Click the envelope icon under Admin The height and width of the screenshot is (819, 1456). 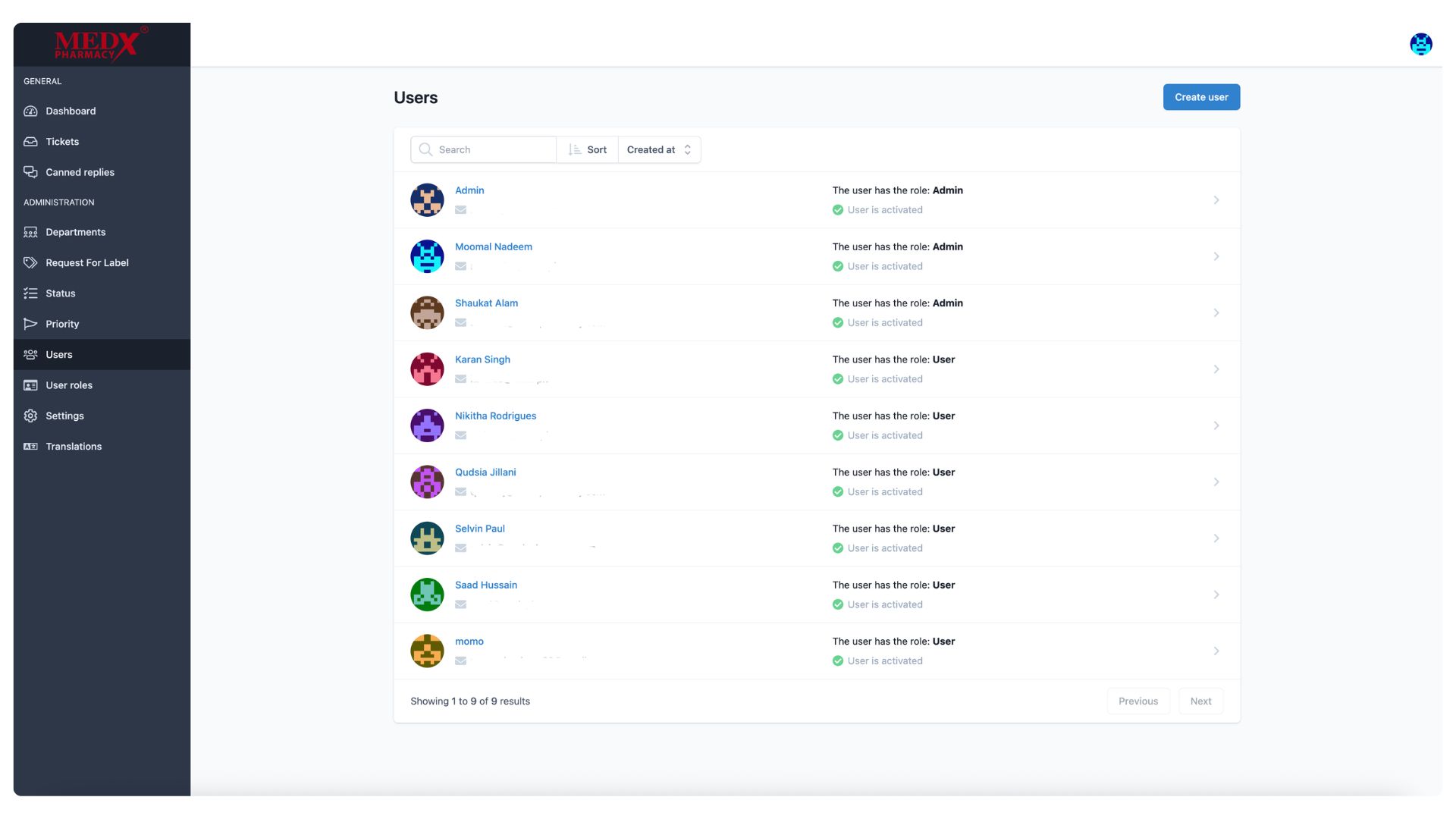tap(460, 210)
